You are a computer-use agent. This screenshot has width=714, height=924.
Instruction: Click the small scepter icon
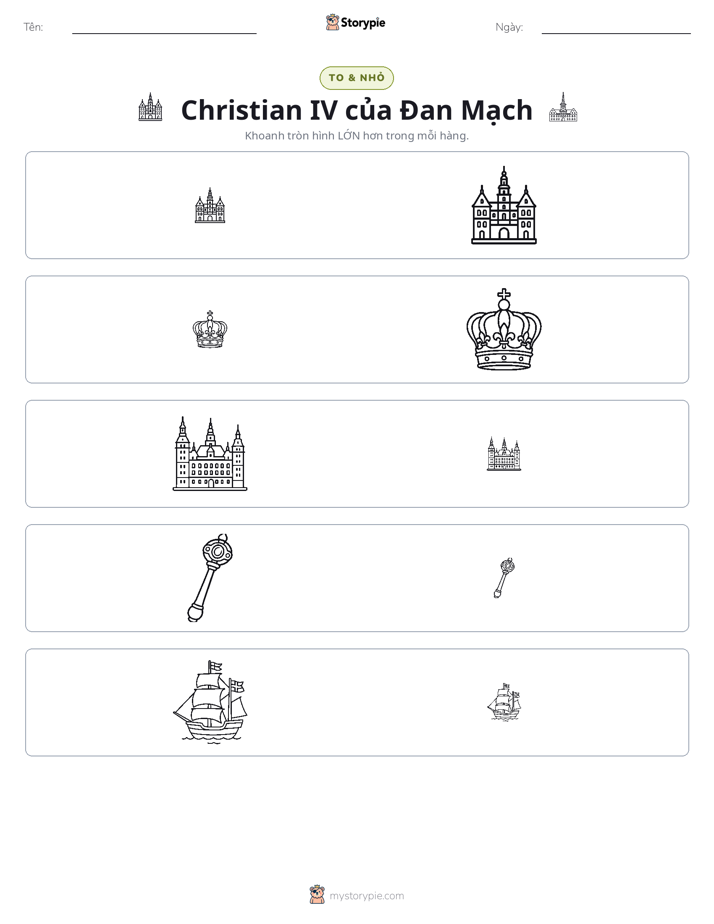(x=504, y=578)
